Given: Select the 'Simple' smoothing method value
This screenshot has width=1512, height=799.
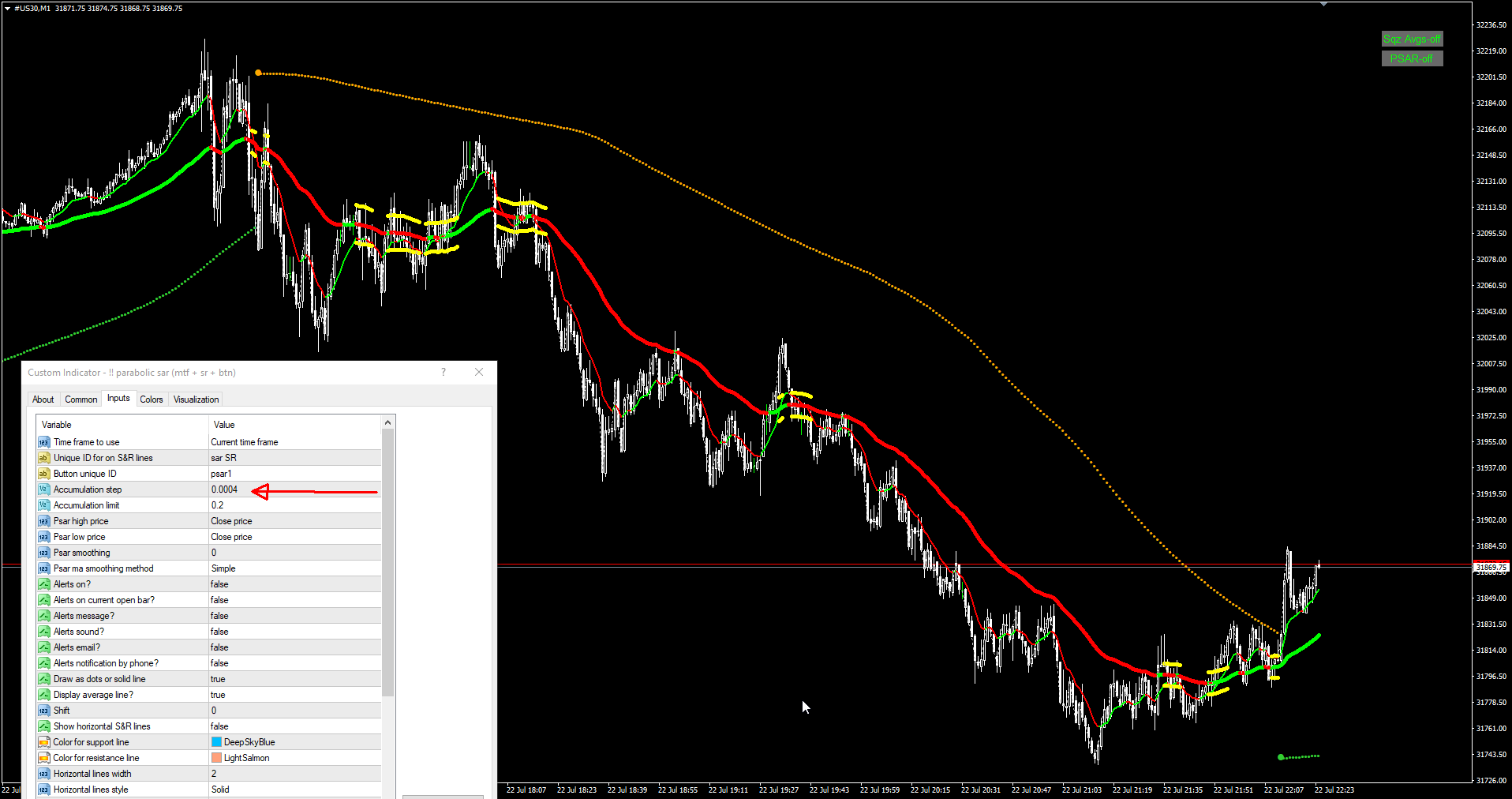Looking at the screenshot, I should click(223, 568).
